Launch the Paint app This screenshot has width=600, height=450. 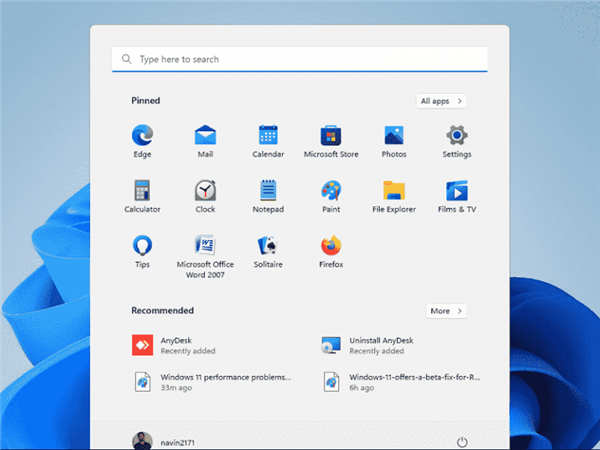click(x=331, y=191)
